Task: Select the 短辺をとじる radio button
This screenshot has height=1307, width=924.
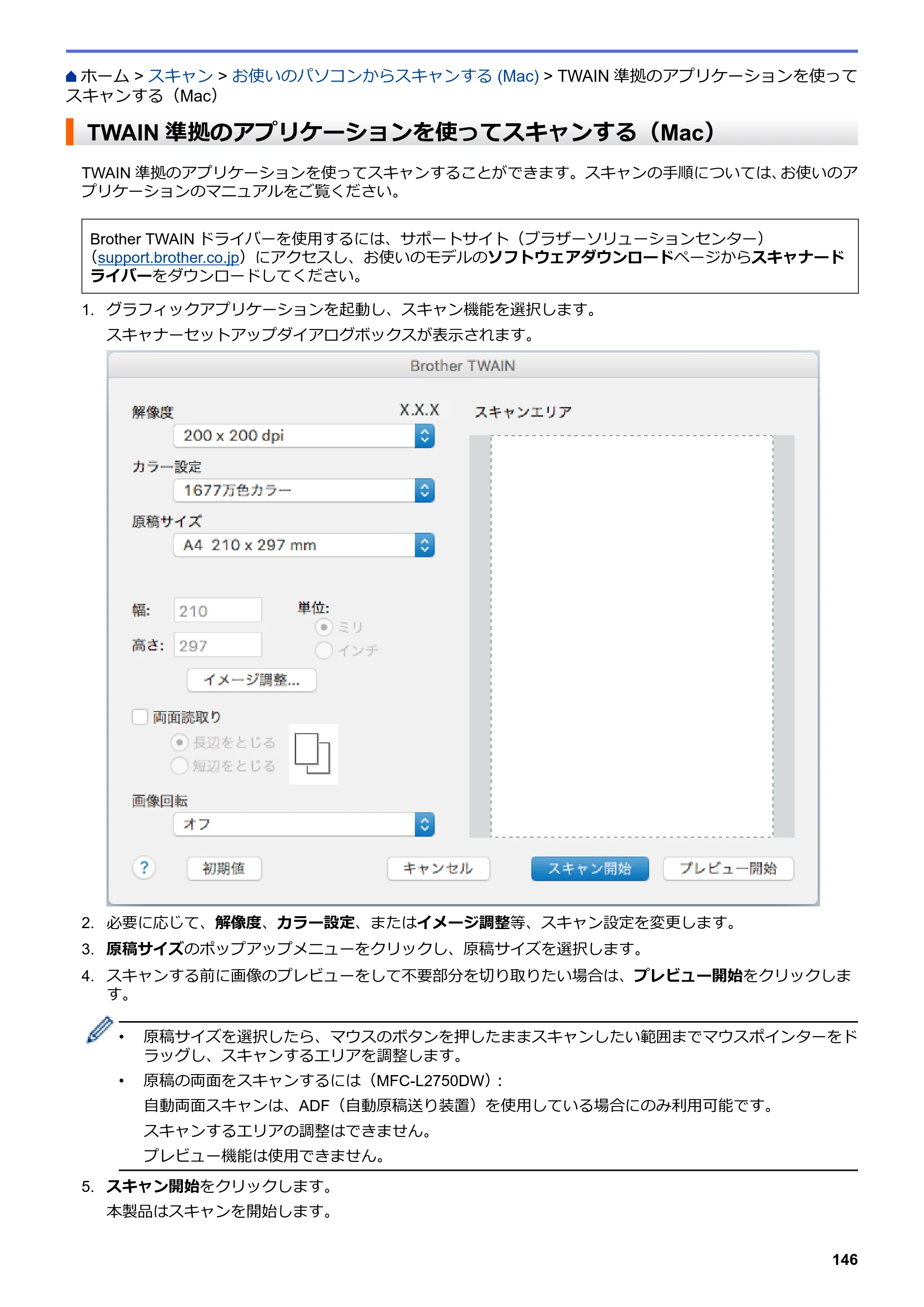Action: [179, 766]
